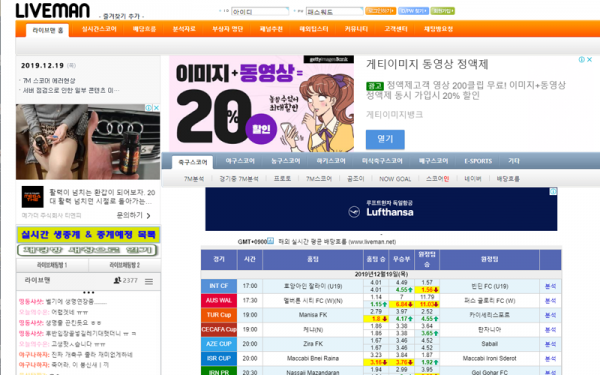600x375 pixels.
Task: Open the NOW GOAL sub-menu link
Action: click(x=395, y=179)
